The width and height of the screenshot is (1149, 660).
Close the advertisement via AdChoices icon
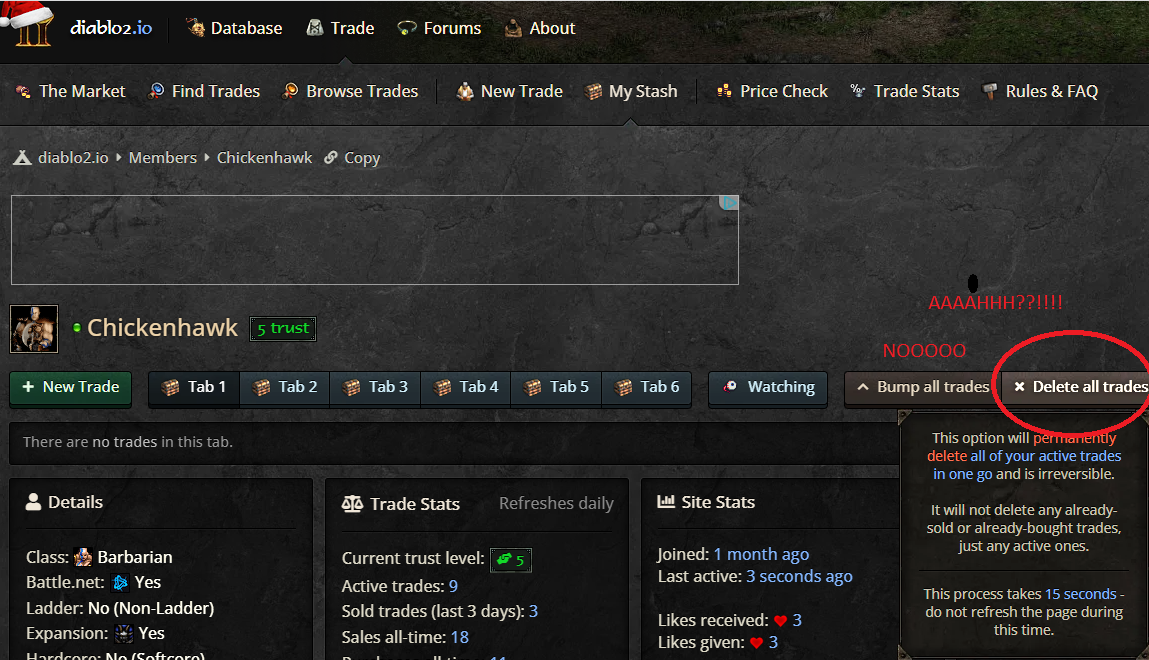[729, 203]
